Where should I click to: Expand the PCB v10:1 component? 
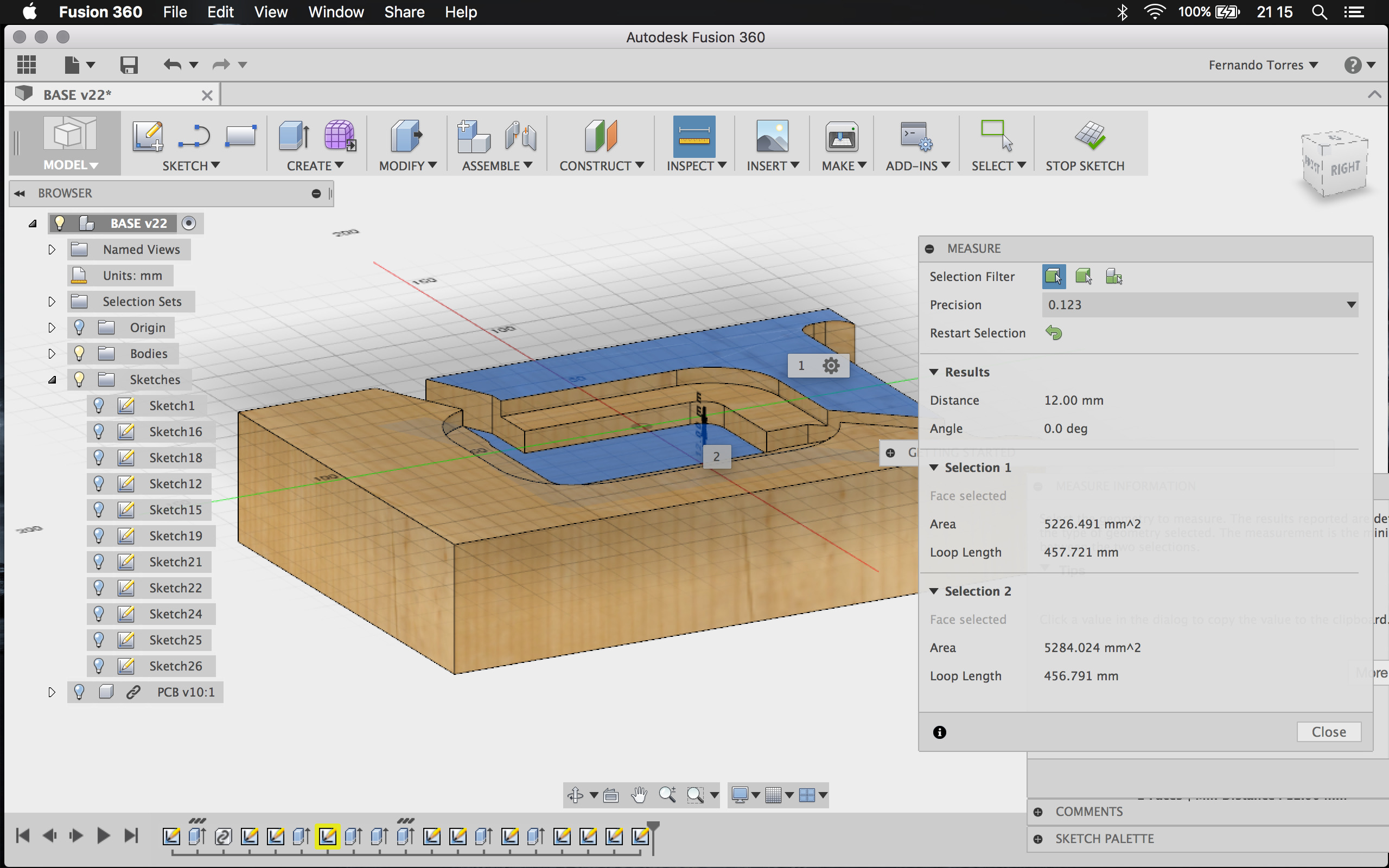click(52, 692)
